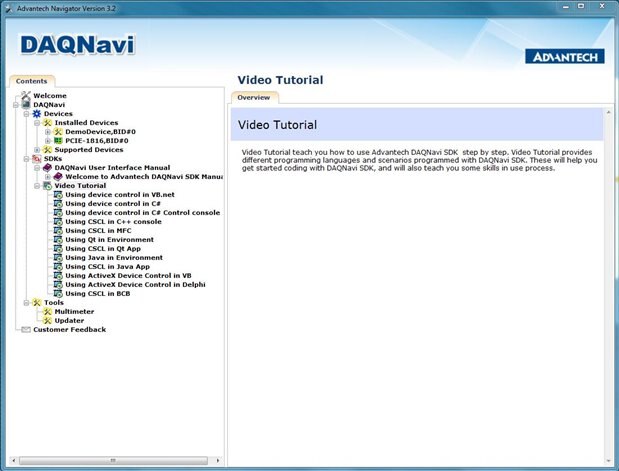Click the tree horizontal scrollbar thumb
Screen dimensions: 619x471
point(113,460)
